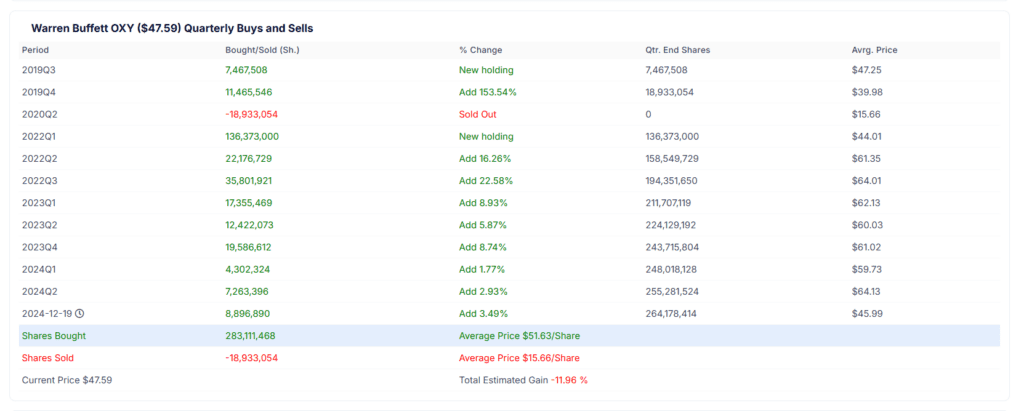
Task: Click the Add 5.87% change cell
Action: 483,225
